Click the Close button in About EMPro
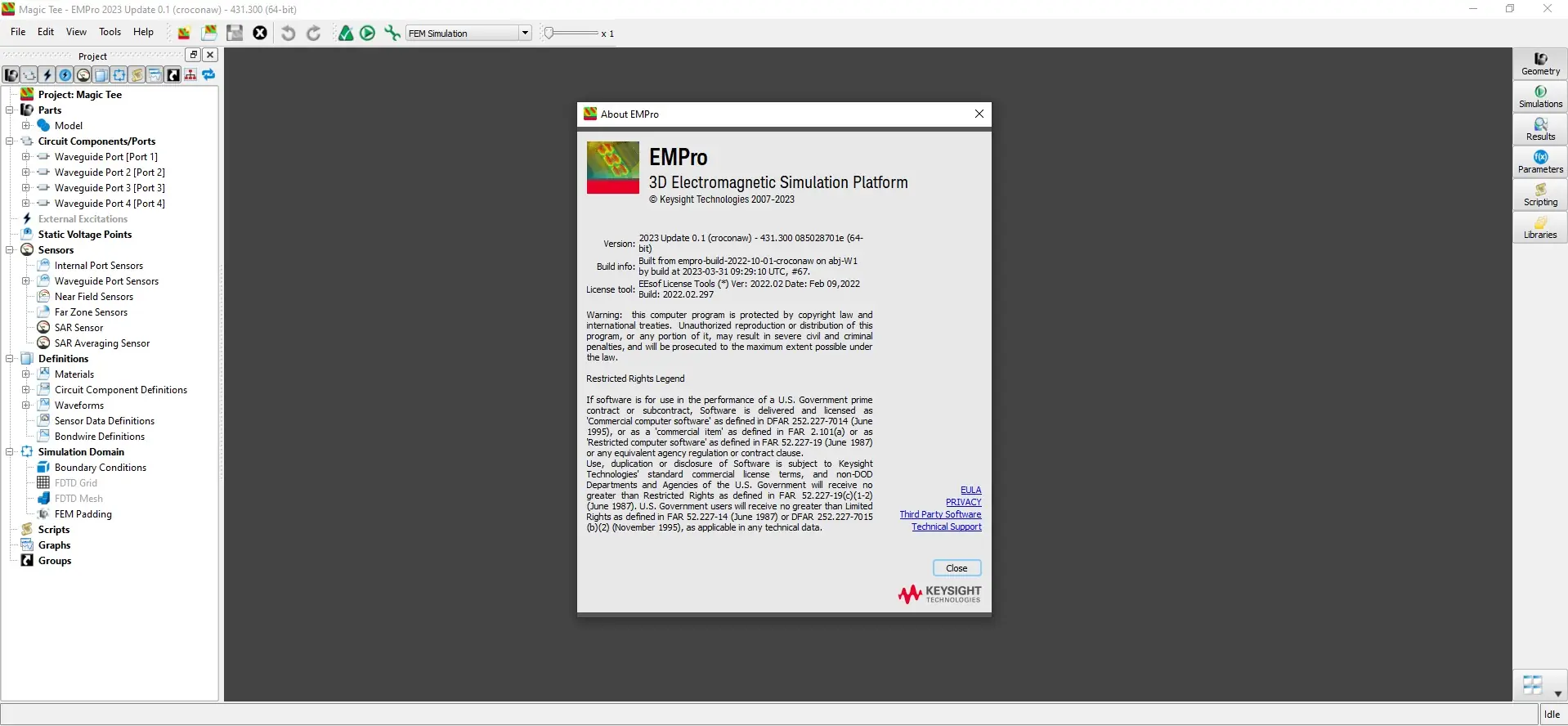 coord(956,568)
